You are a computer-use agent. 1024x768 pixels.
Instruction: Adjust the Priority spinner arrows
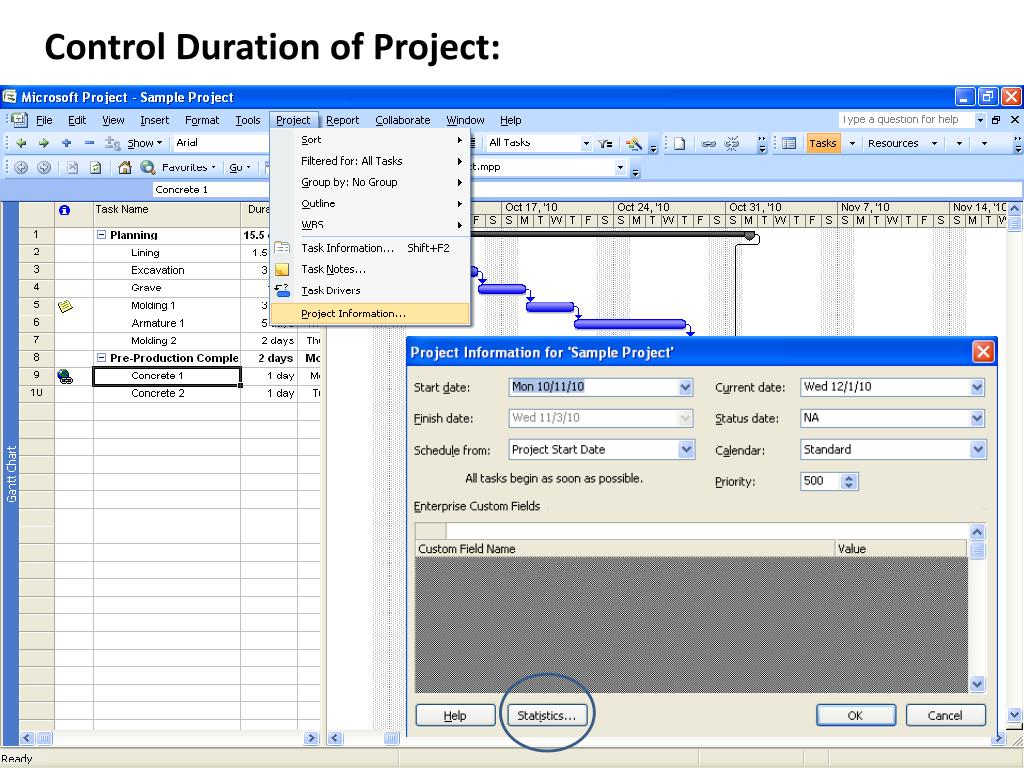tap(848, 481)
